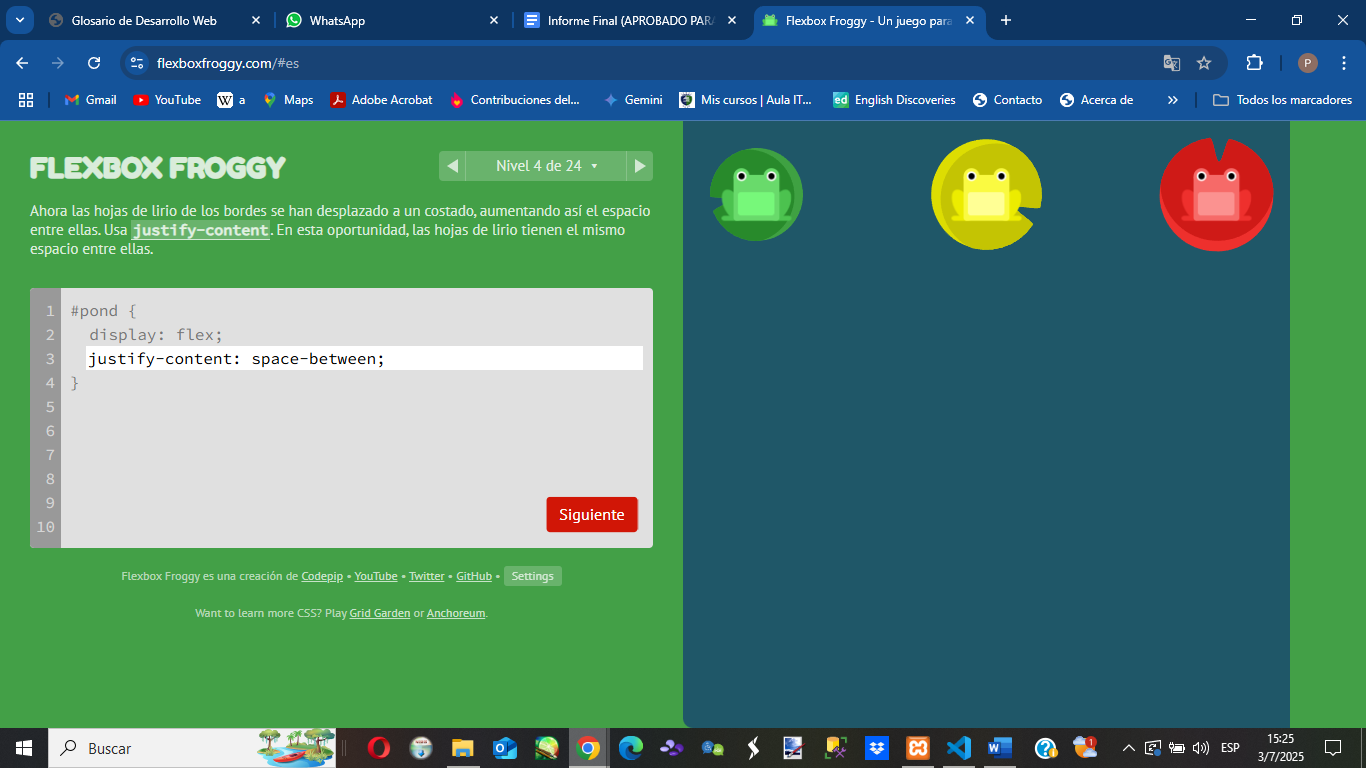Click the site information icon in address bar
The width and height of the screenshot is (1366, 768).
[x=138, y=63]
